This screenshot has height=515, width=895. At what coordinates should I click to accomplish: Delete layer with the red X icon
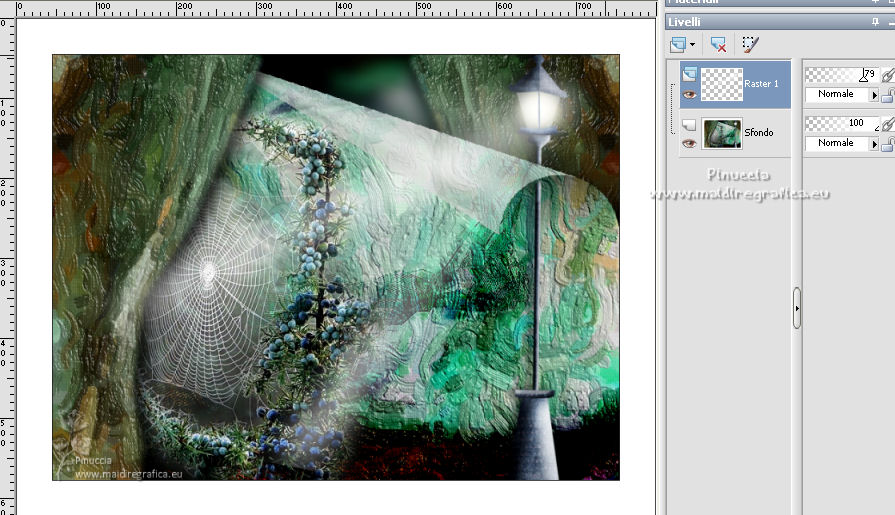[718, 45]
